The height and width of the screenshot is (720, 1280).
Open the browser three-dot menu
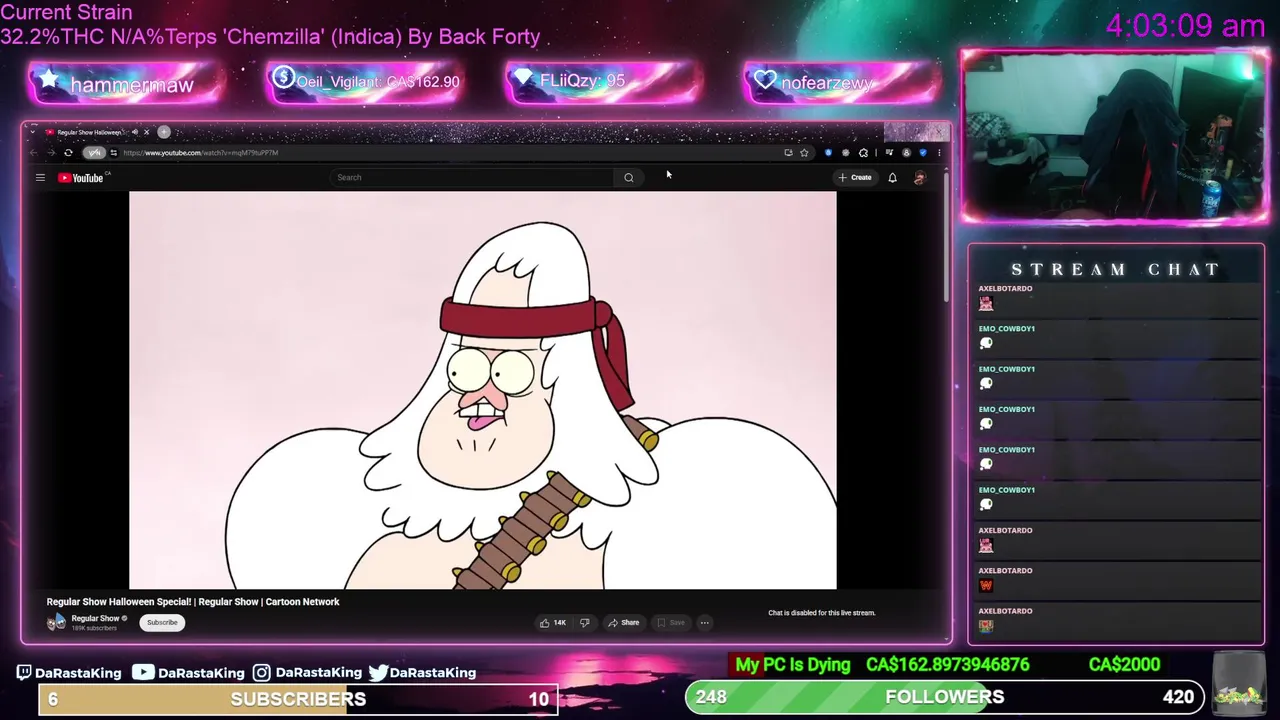click(x=939, y=153)
